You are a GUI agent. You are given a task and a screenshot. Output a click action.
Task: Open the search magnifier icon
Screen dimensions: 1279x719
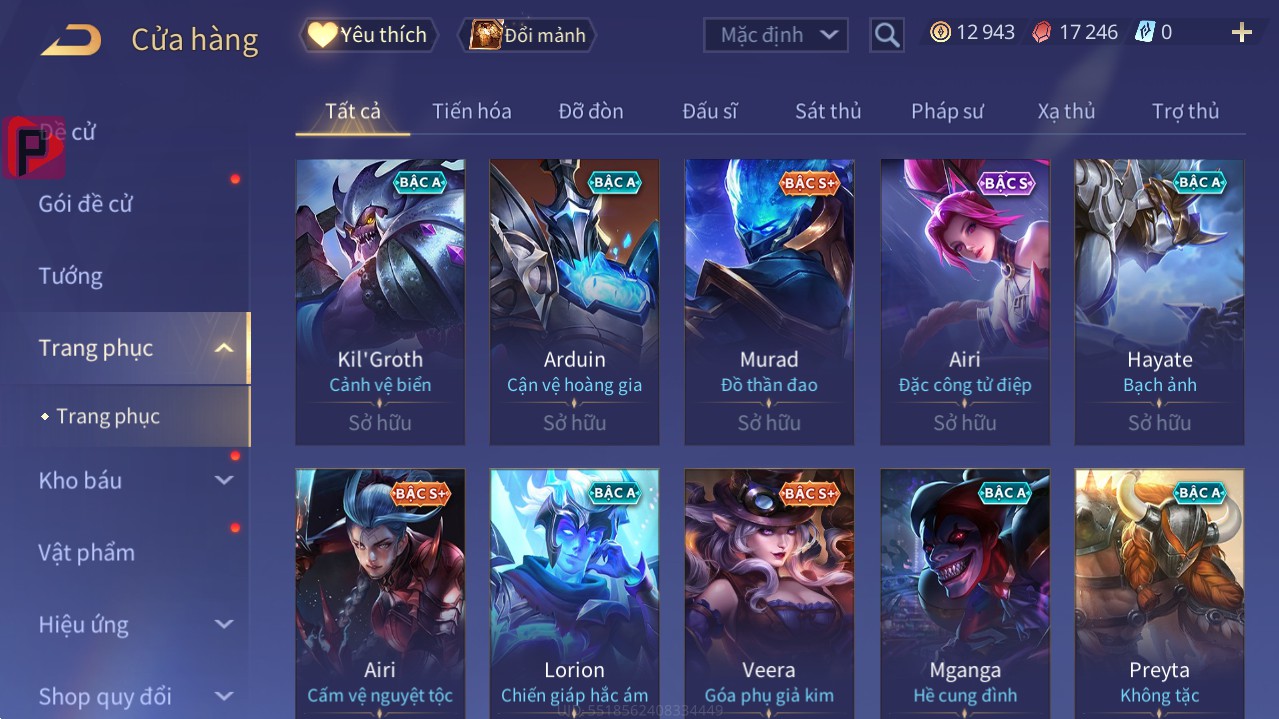887,35
